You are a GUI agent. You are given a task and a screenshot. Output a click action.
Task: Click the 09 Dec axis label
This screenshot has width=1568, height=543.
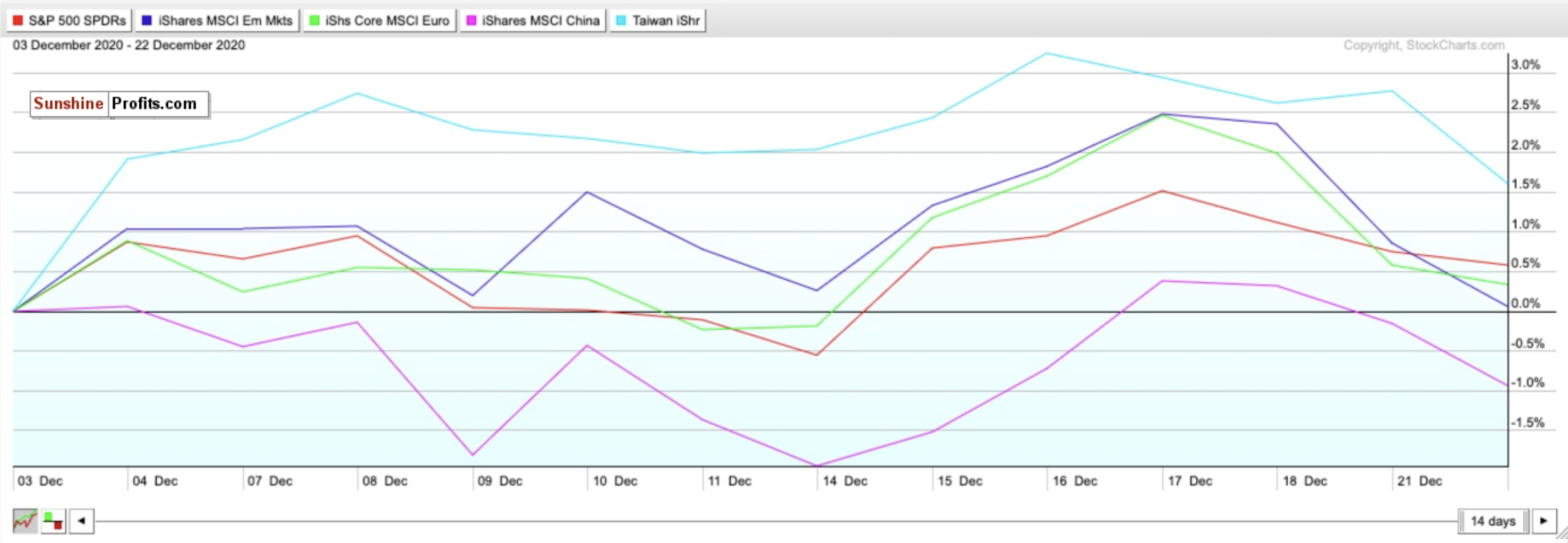coord(500,481)
